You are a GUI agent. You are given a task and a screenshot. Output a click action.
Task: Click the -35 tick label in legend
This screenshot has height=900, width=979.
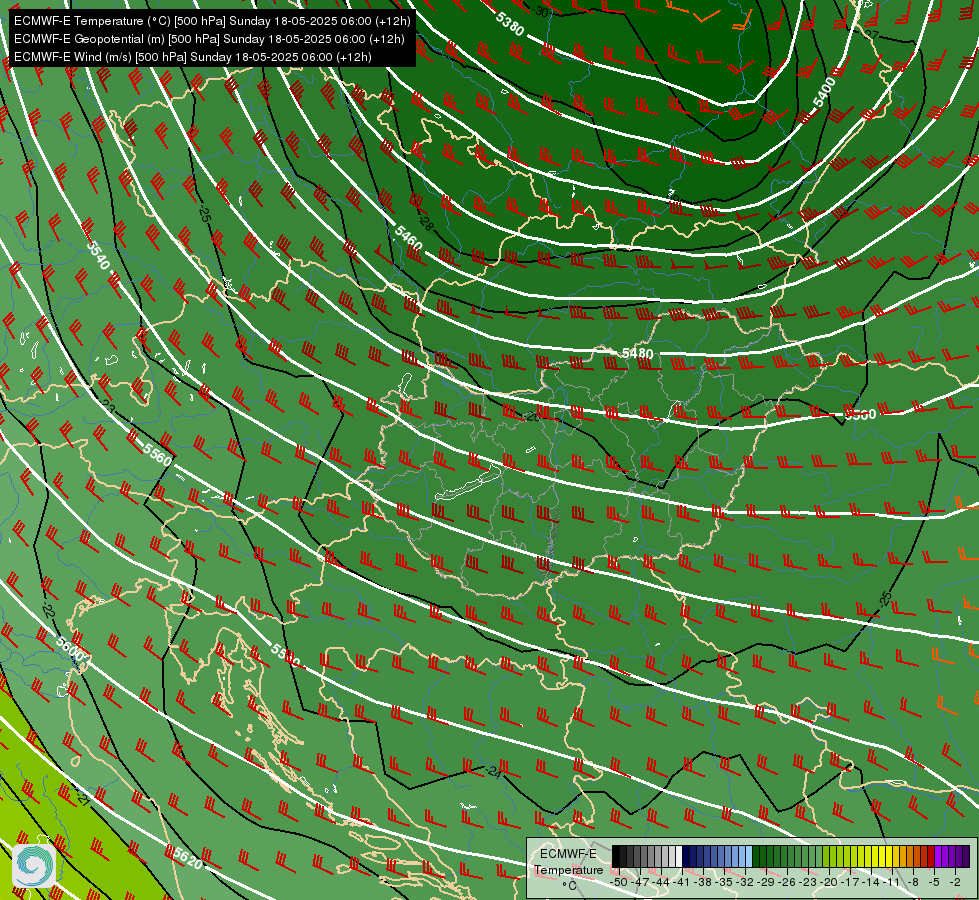725,882
